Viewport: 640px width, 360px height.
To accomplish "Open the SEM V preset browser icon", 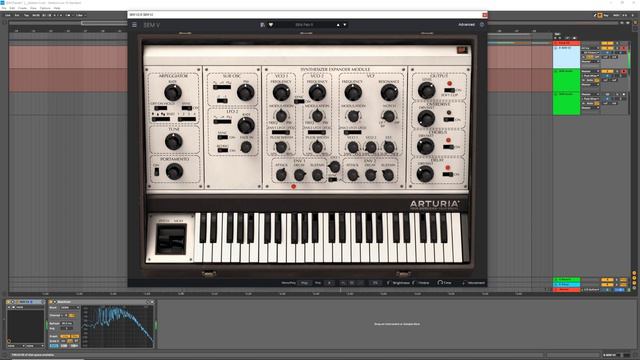I will [262, 25].
